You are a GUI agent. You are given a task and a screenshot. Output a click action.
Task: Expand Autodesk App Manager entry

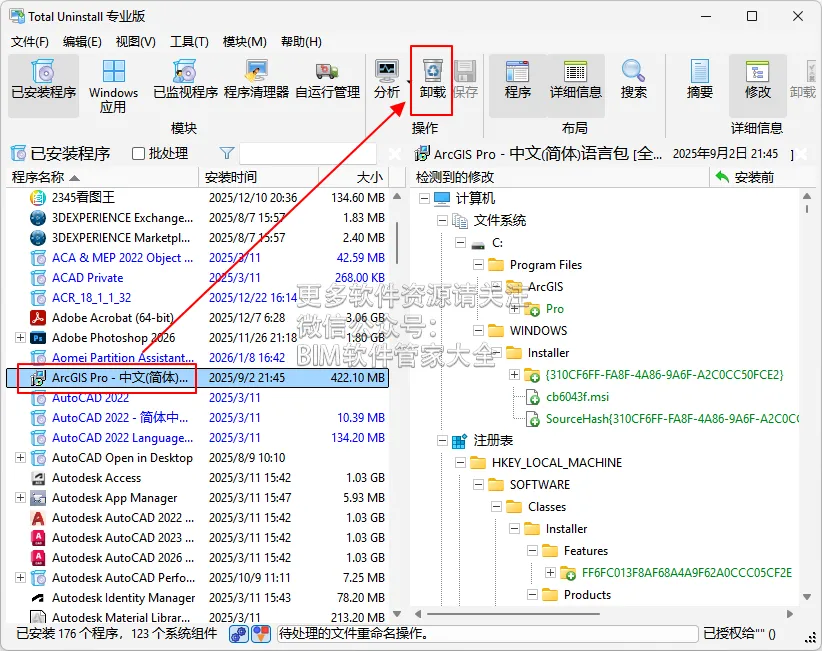coord(20,497)
